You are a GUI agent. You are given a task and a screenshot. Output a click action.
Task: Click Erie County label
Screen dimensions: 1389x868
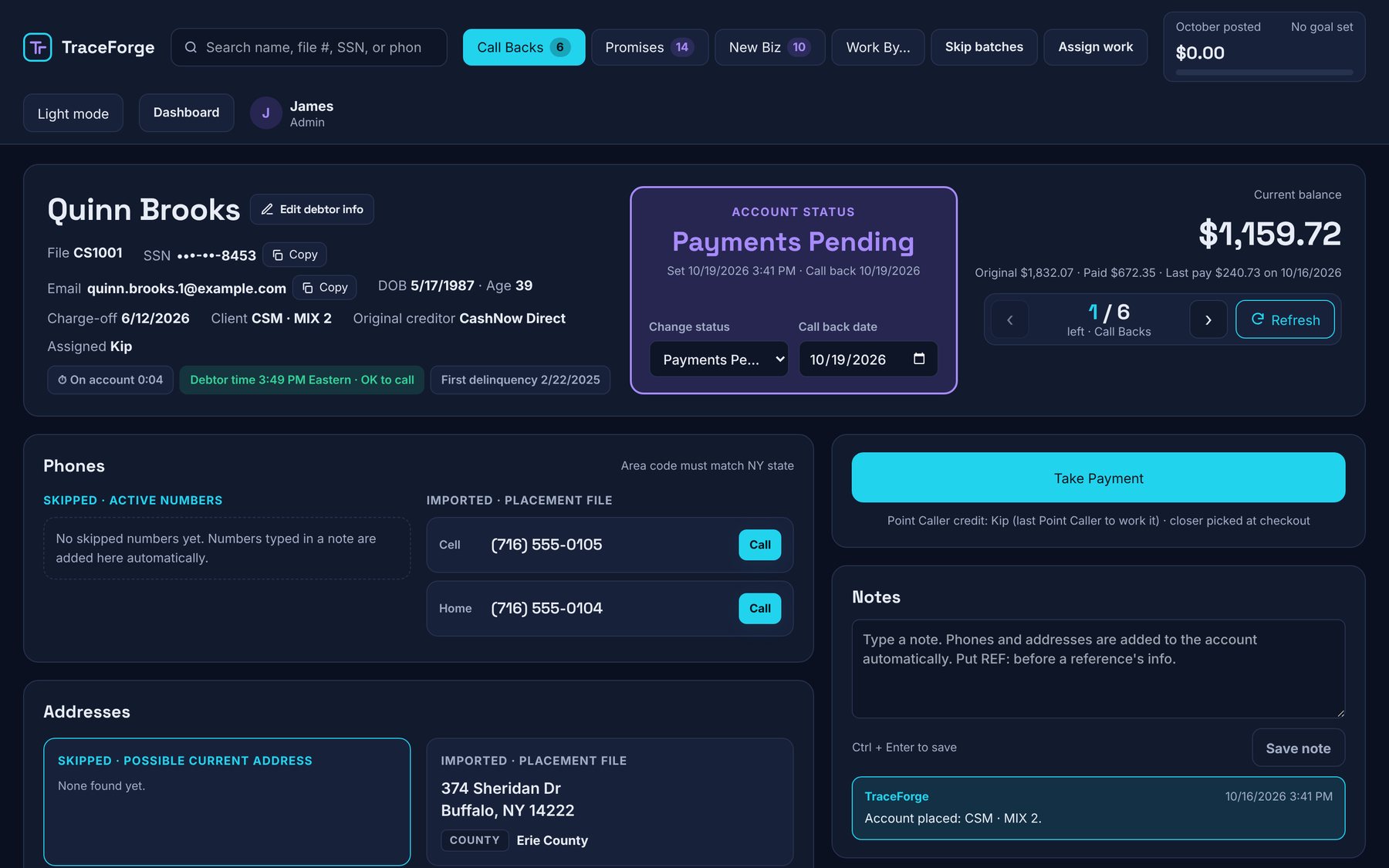click(553, 840)
